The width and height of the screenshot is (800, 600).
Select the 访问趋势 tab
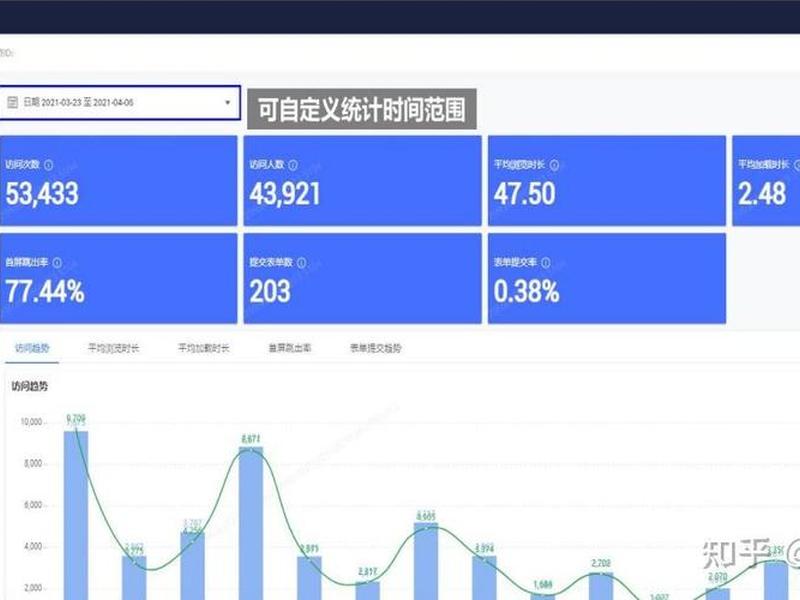coord(32,348)
